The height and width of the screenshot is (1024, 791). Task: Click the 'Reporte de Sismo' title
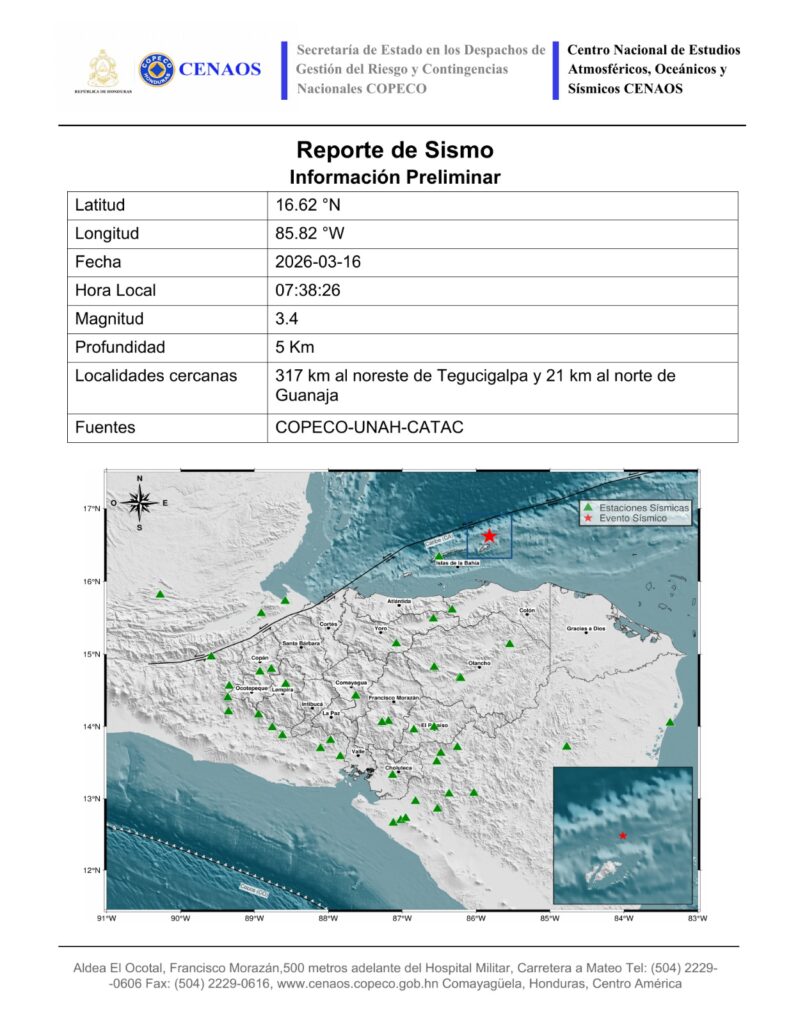(x=395, y=150)
